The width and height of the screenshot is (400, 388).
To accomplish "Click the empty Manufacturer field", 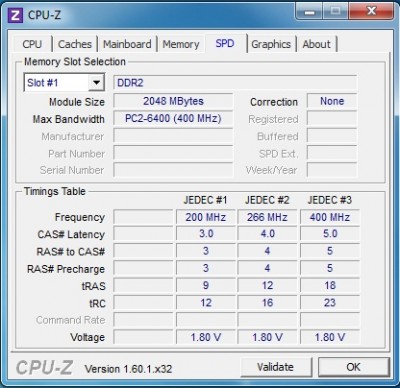I will [x=173, y=136].
